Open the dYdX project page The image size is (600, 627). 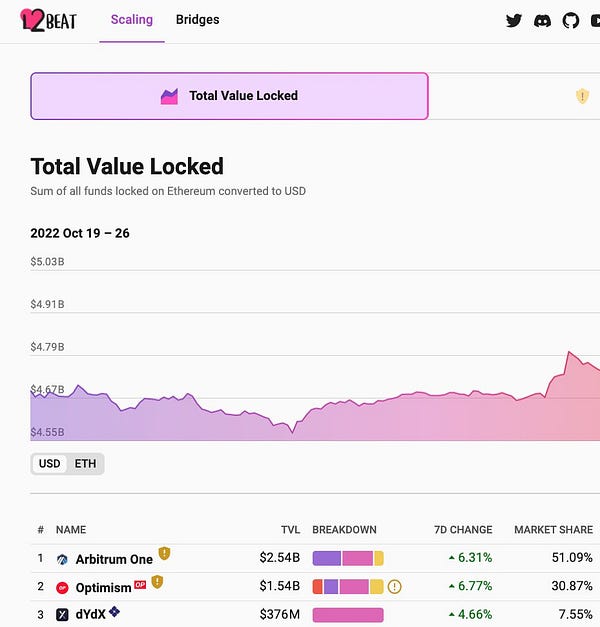click(90, 614)
